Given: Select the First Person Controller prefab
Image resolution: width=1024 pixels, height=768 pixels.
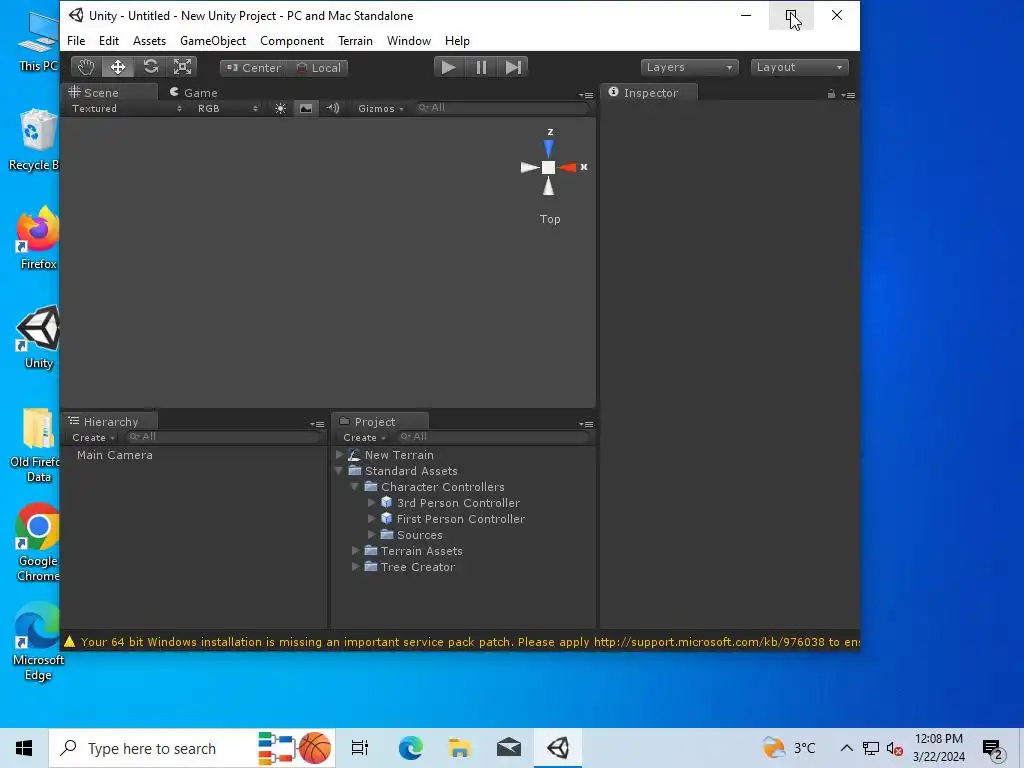Looking at the screenshot, I should (x=461, y=519).
